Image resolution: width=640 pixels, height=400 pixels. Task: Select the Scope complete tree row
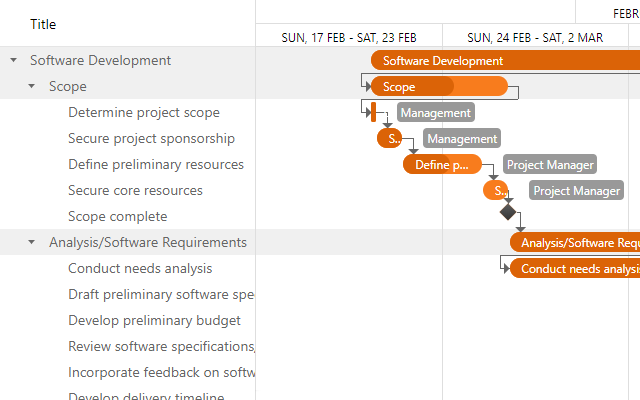point(118,216)
